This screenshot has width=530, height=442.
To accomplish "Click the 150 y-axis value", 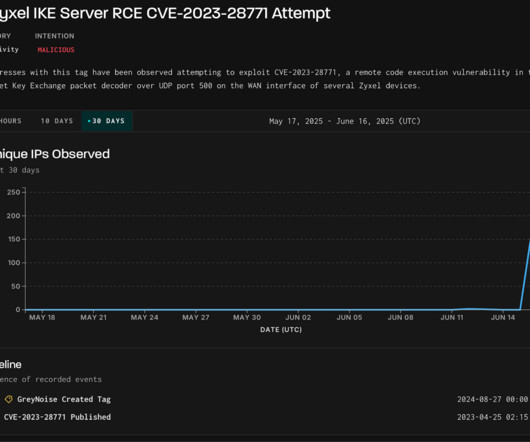I will tap(14, 239).
